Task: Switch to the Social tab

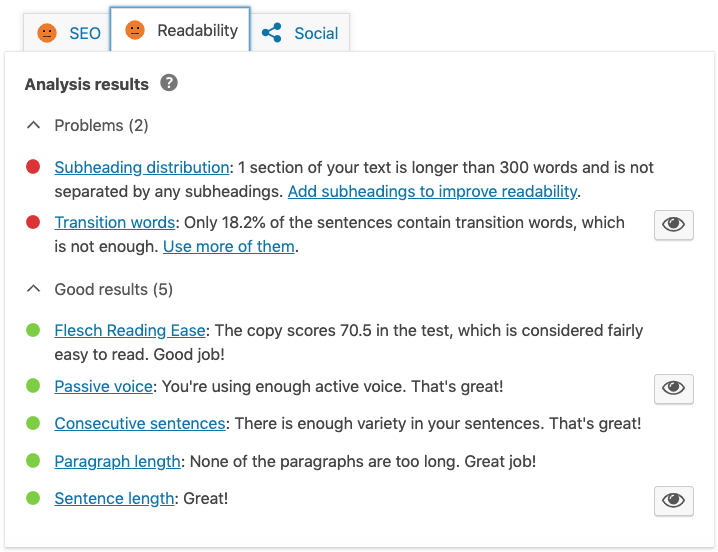Action: (x=300, y=33)
